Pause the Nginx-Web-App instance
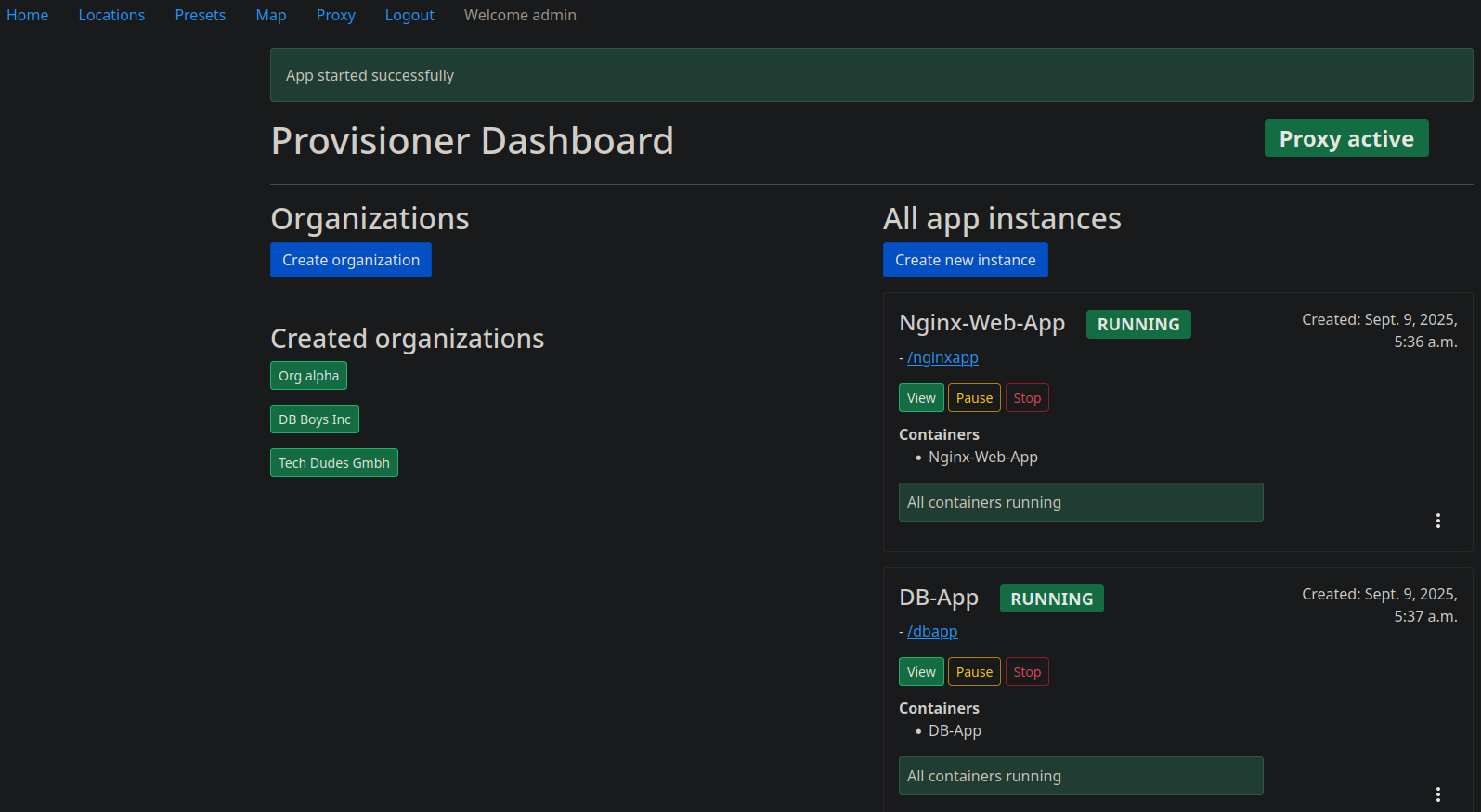 click(974, 398)
